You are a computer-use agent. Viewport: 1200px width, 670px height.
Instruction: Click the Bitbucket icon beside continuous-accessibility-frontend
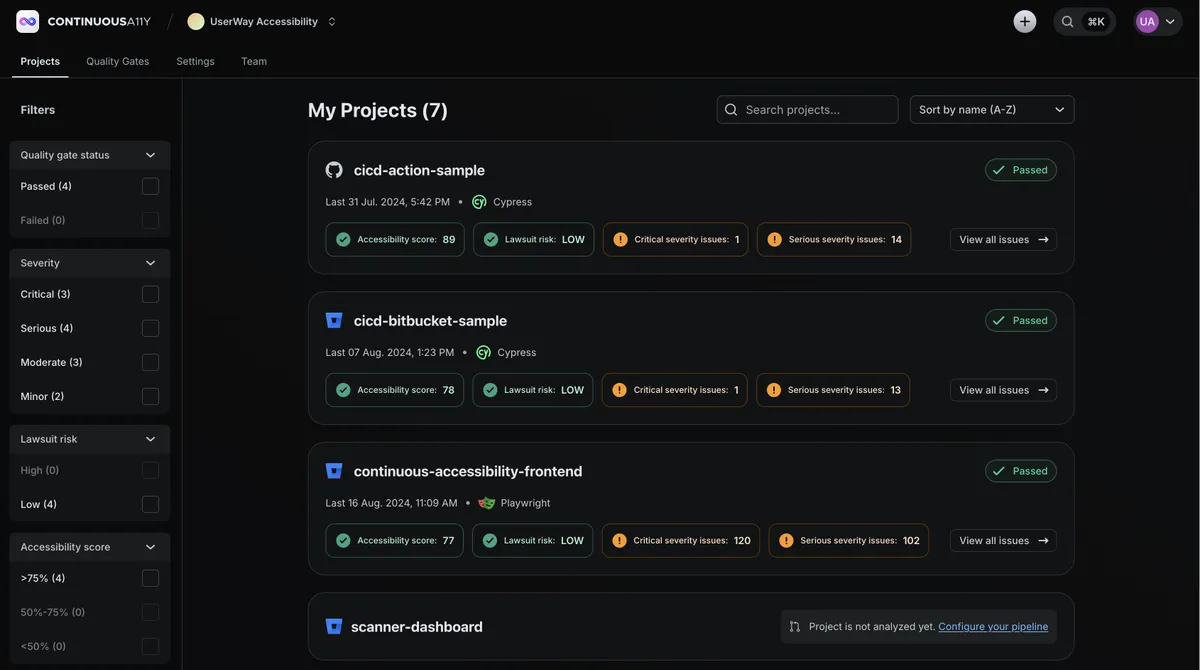coord(334,471)
